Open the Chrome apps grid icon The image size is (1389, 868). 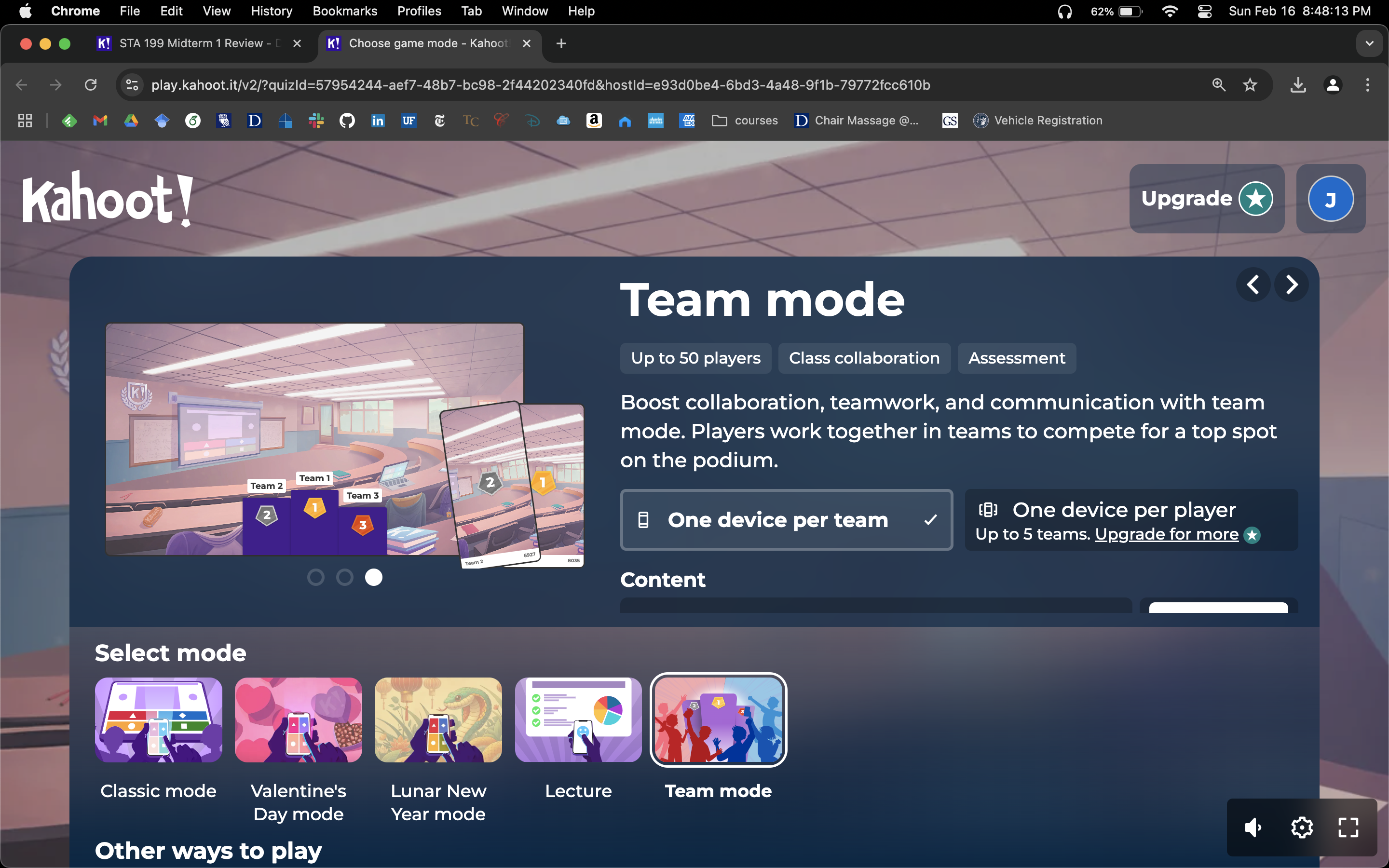click(x=25, y=121)
